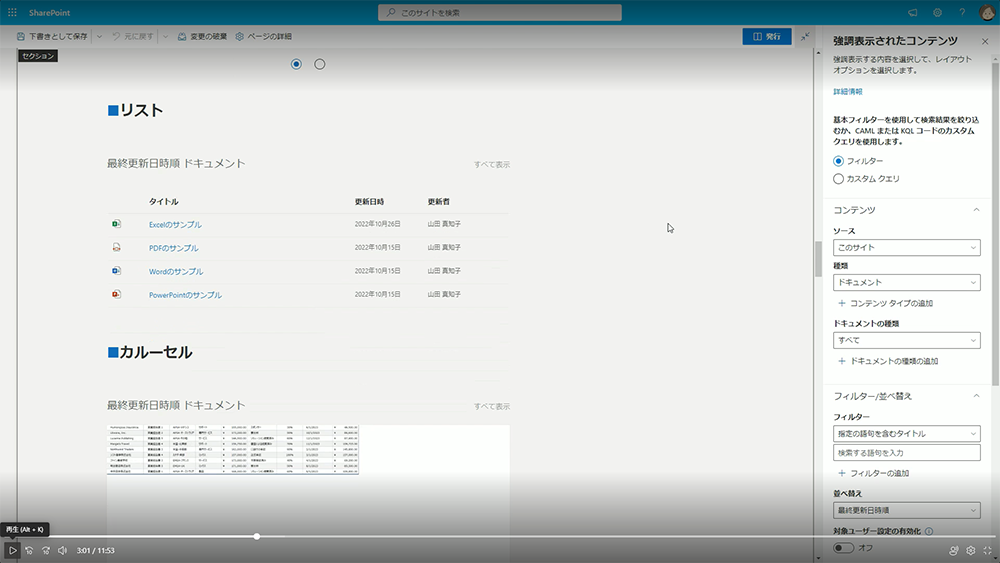
Task: Select the filled carousel page dot
Action: pos(296,64)
